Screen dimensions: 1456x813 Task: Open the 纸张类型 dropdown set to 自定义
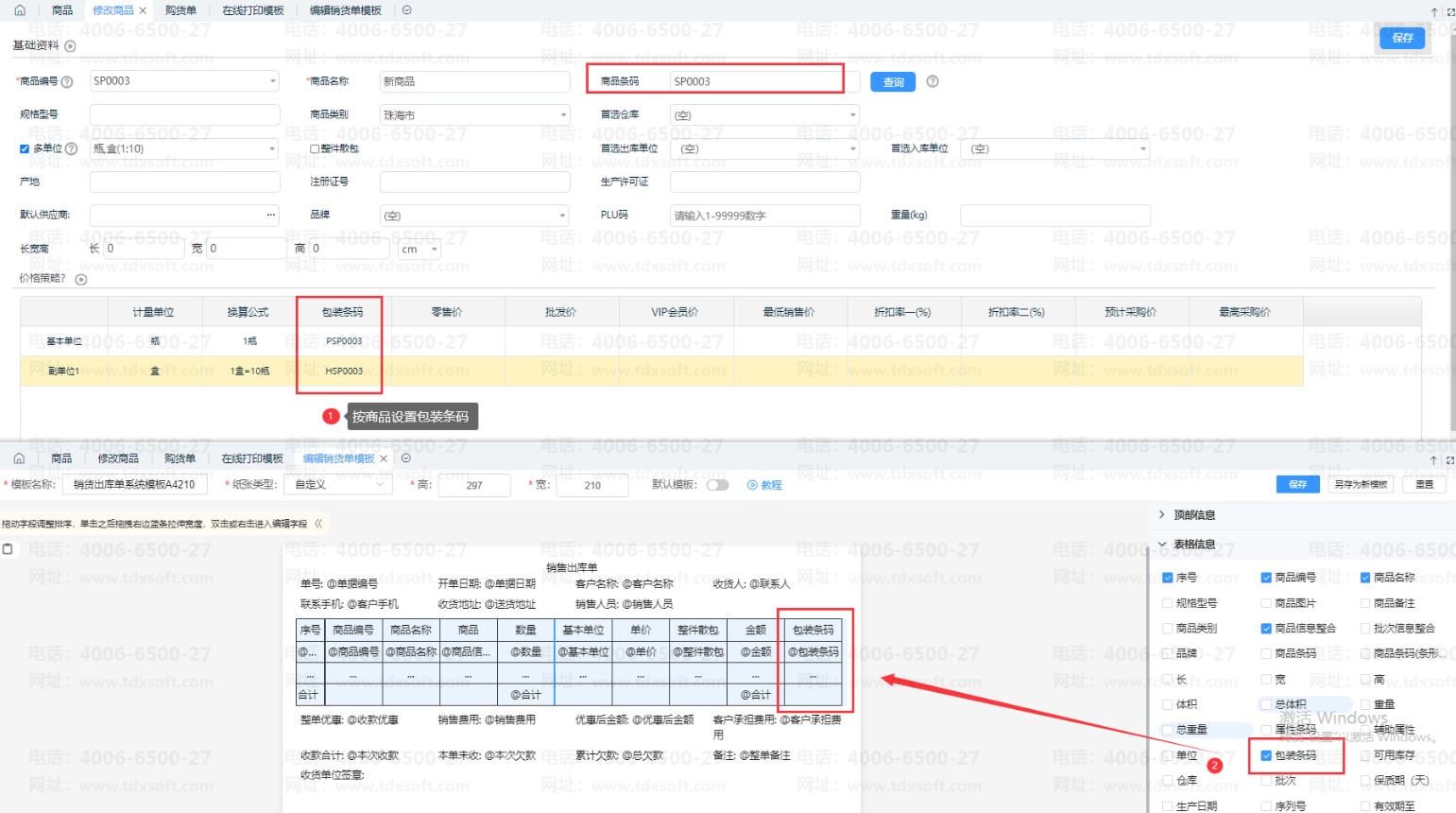point(341,485)
